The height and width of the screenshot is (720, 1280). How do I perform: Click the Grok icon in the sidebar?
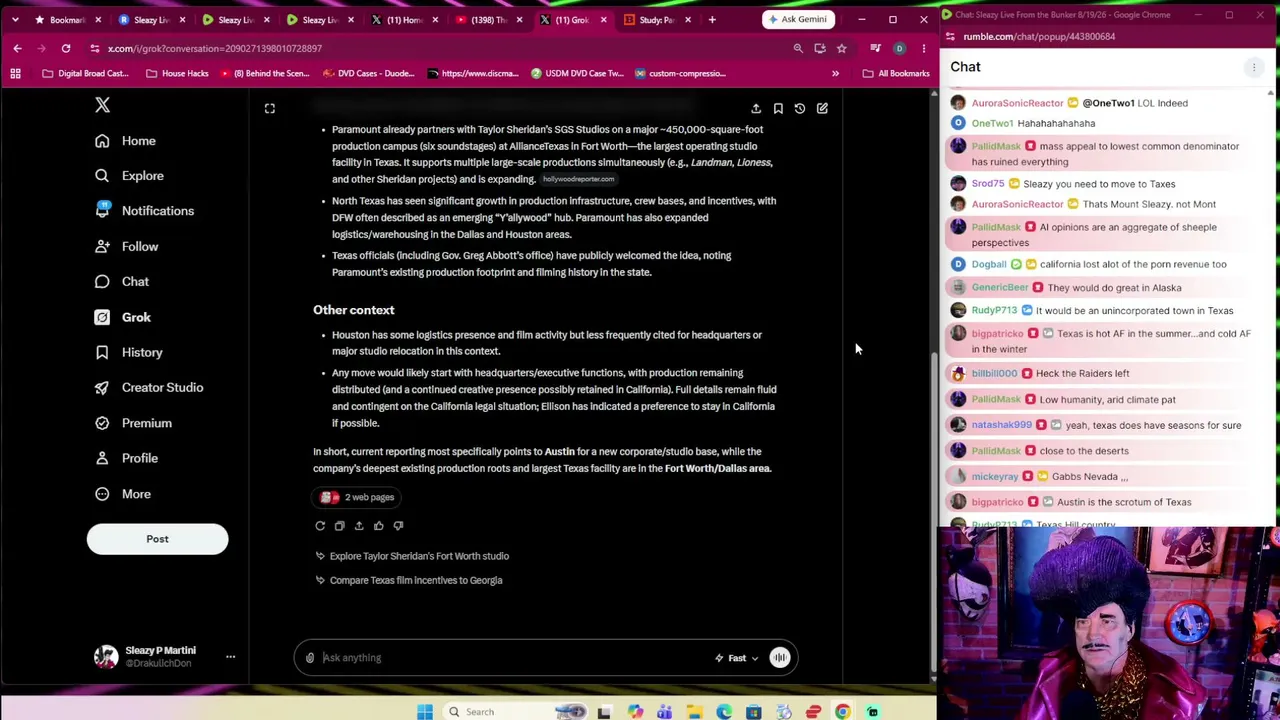[x=102, y=317]
